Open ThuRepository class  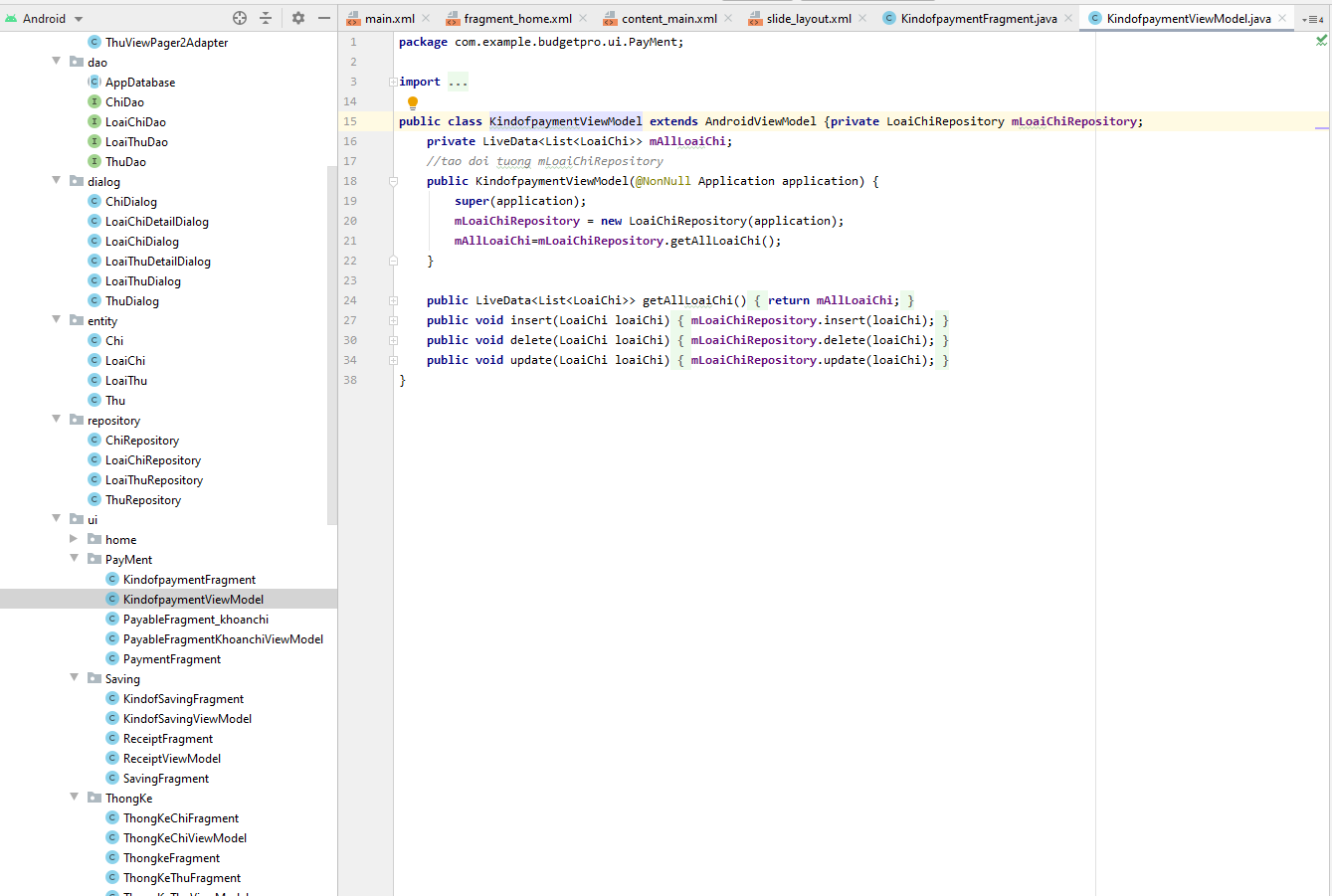(143, 500)
